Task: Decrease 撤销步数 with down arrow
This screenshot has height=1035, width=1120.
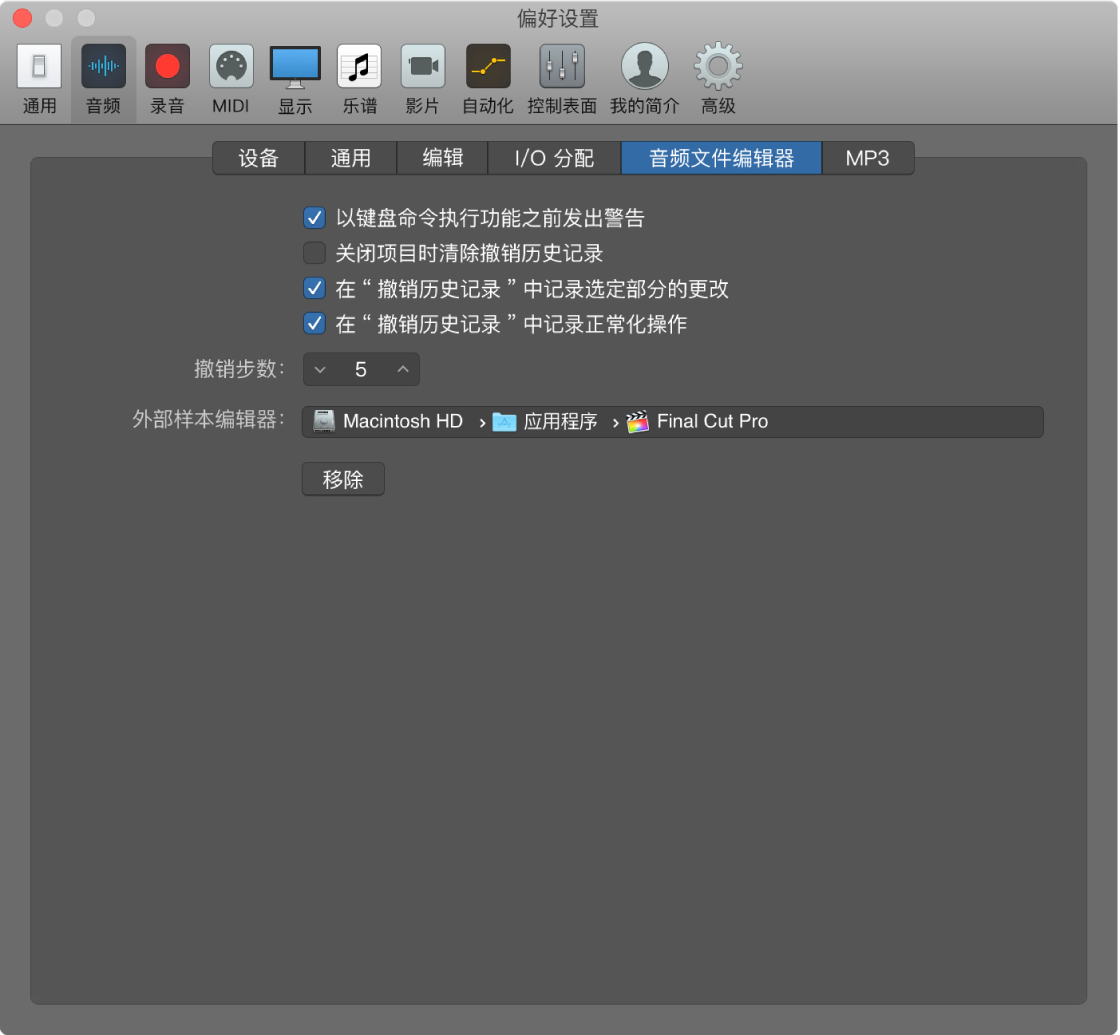Action: pyautogui.click(x=320, y=369)
